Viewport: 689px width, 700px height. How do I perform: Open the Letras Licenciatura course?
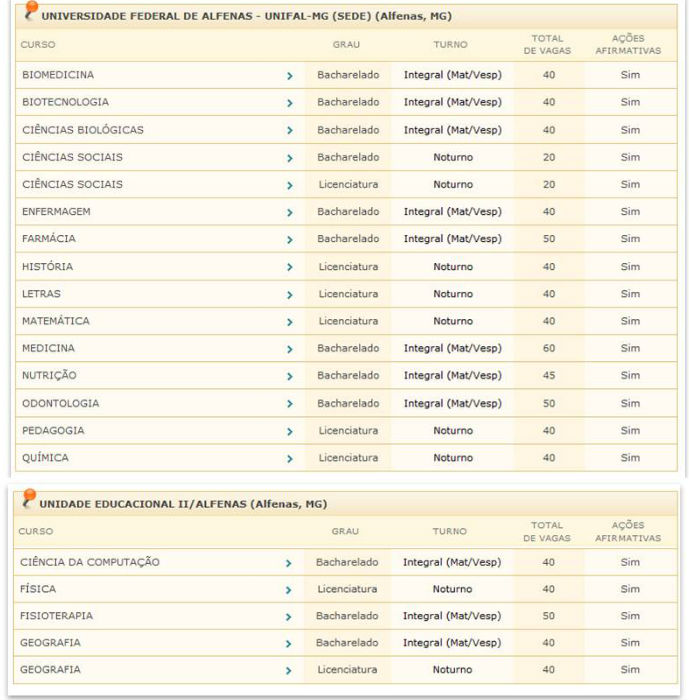click(41, 294)
